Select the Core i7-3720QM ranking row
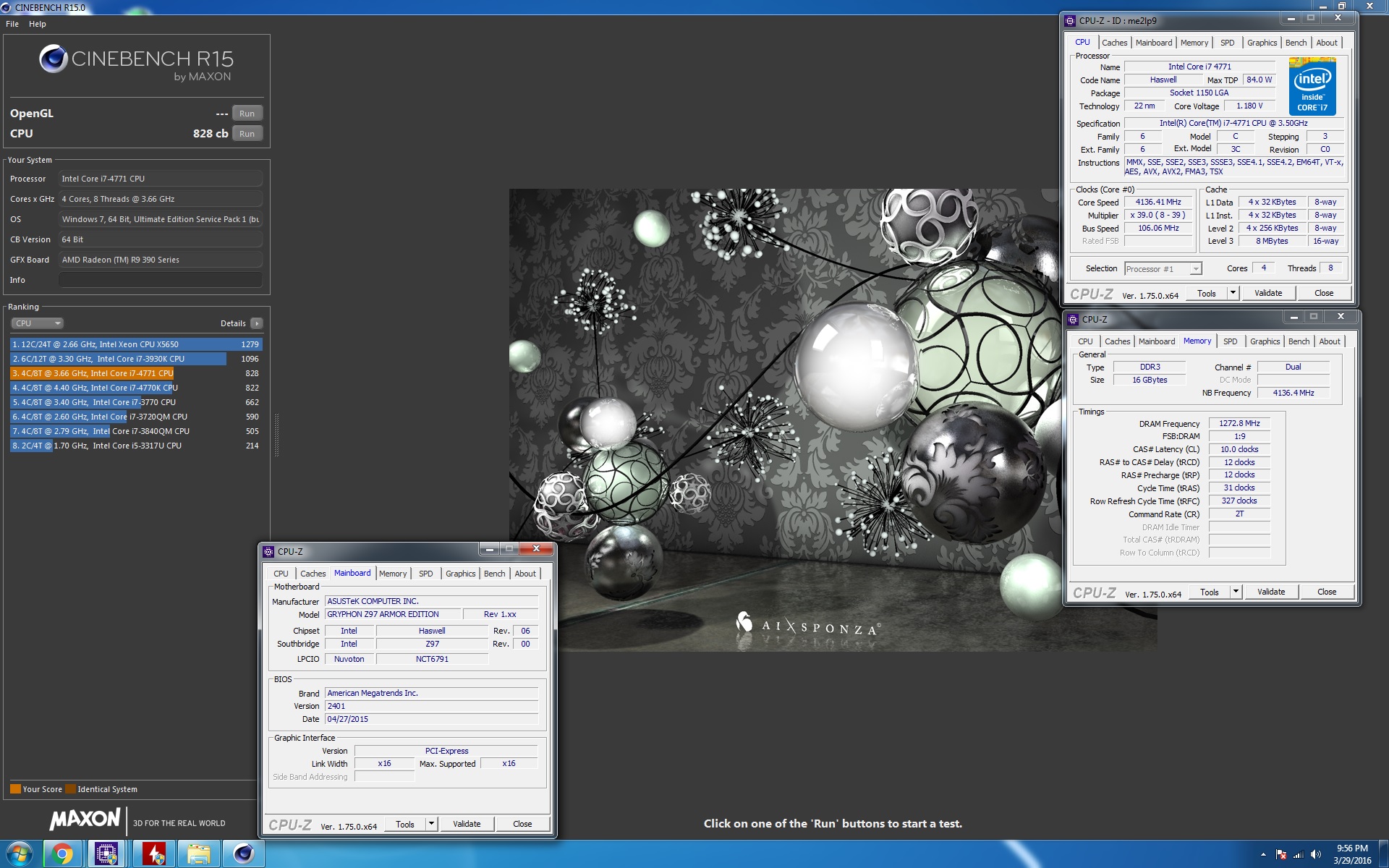 [x=136, y=417]
